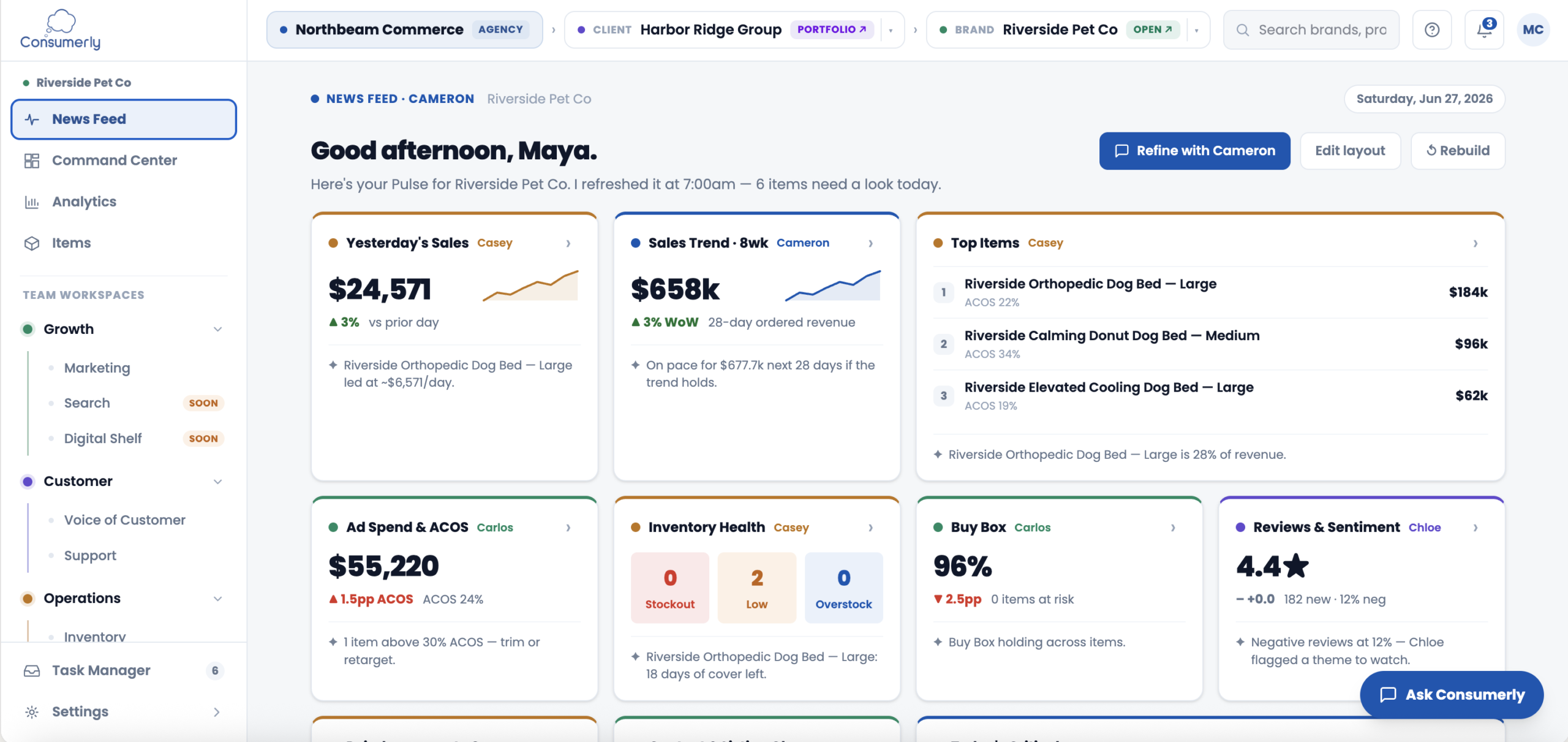Collapse the Operations workspace
Screen dimensions: 1568x742
point(217,599)
